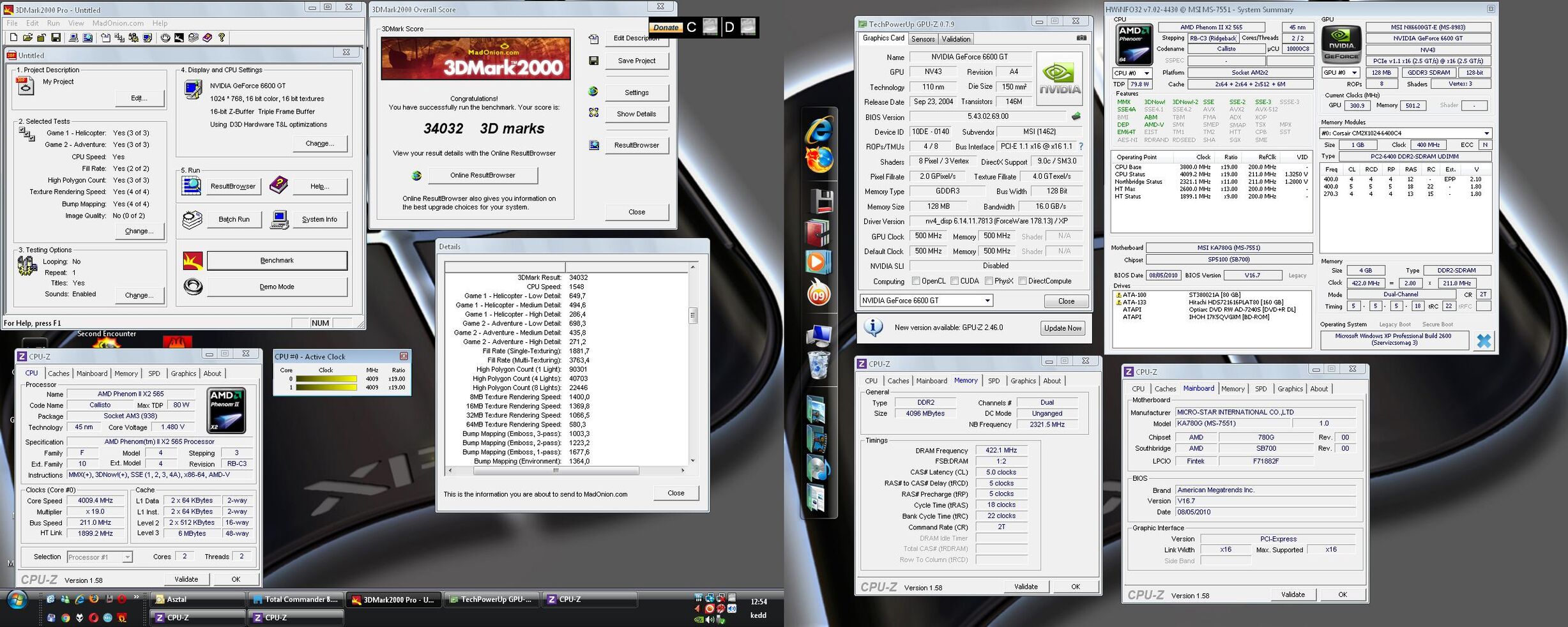Open the SPD tab in CPU-Z Memory window
The width and height of the screenshot is (1568, 627).
(x=994, y=381)
